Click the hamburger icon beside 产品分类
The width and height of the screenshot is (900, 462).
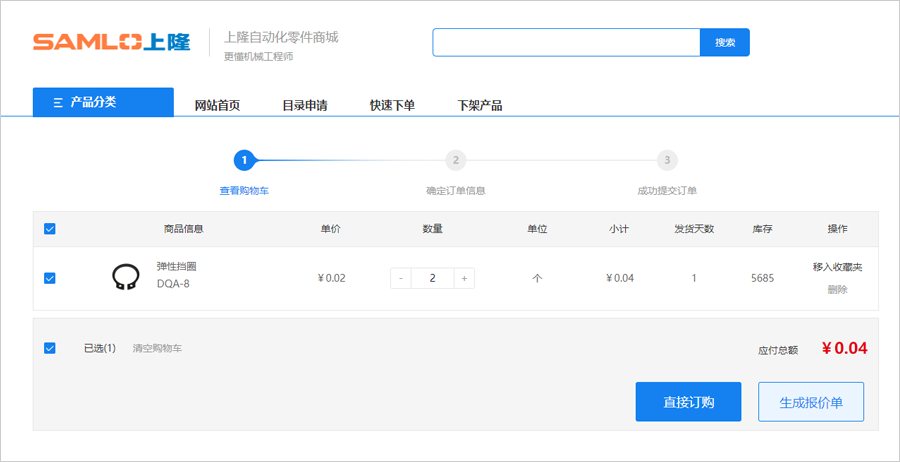[58, 102]
